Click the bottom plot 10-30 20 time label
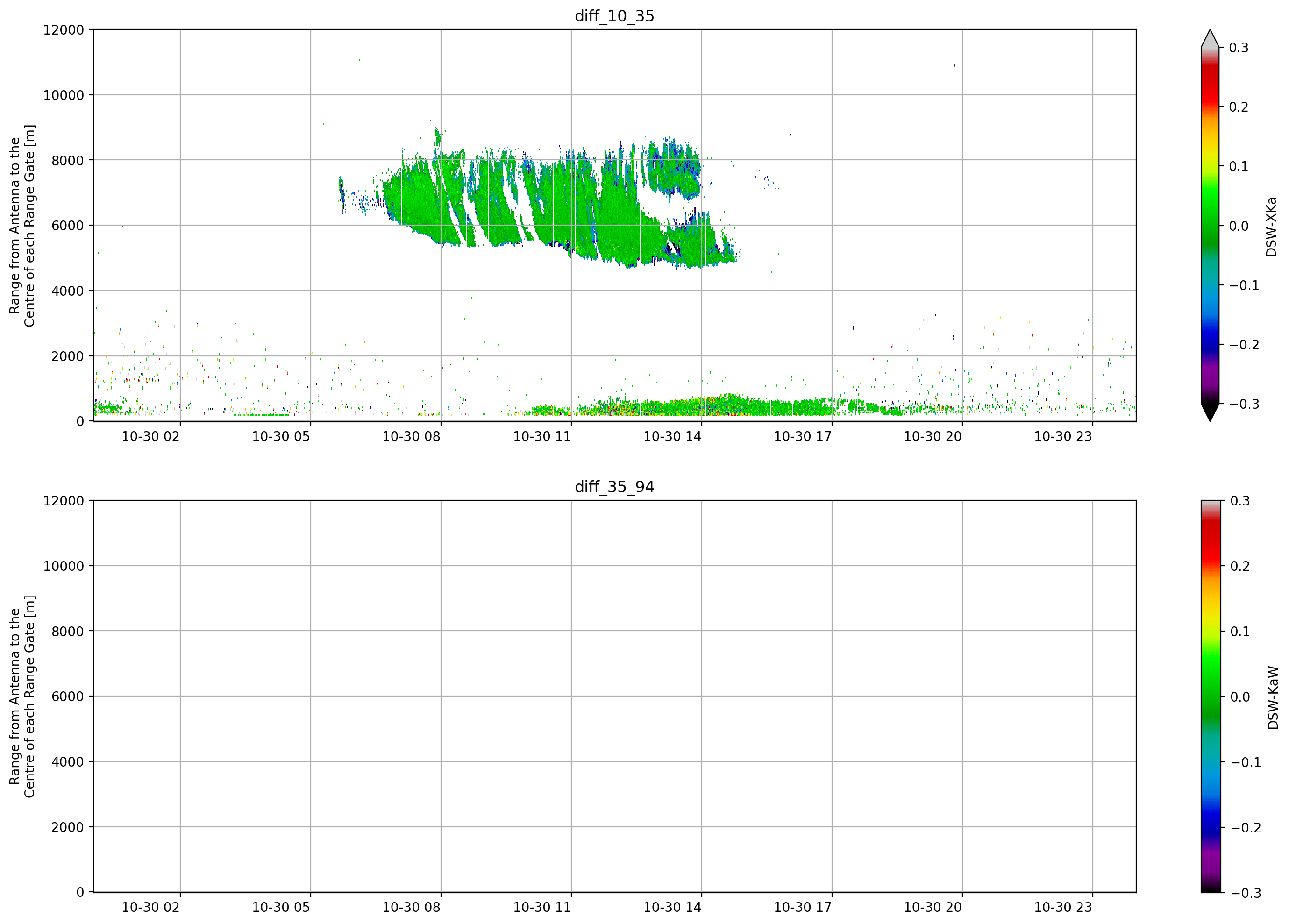The image size is (1289, 924). tap(933, 907)
